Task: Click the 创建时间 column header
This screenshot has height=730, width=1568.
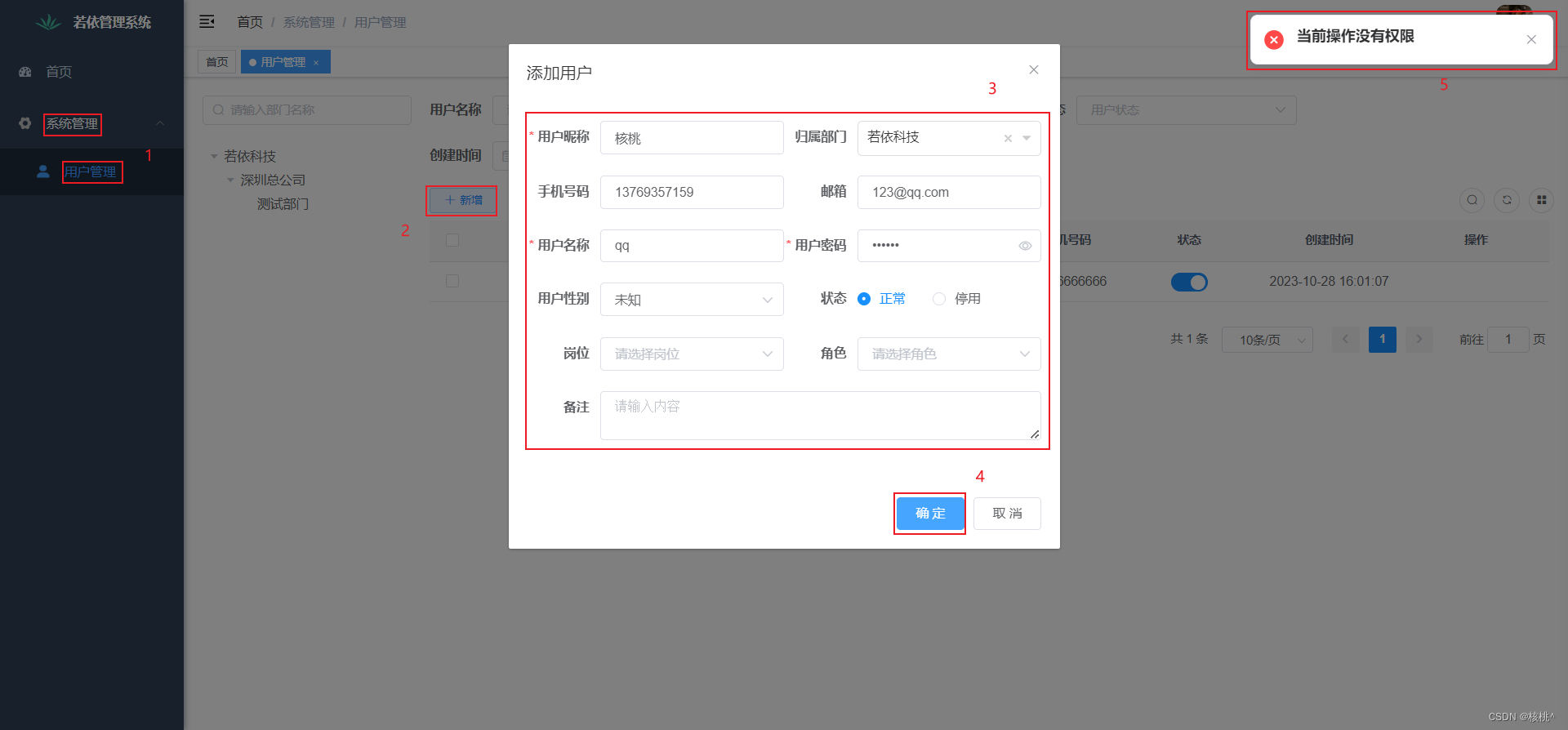Action: [x=1329, y=240]
